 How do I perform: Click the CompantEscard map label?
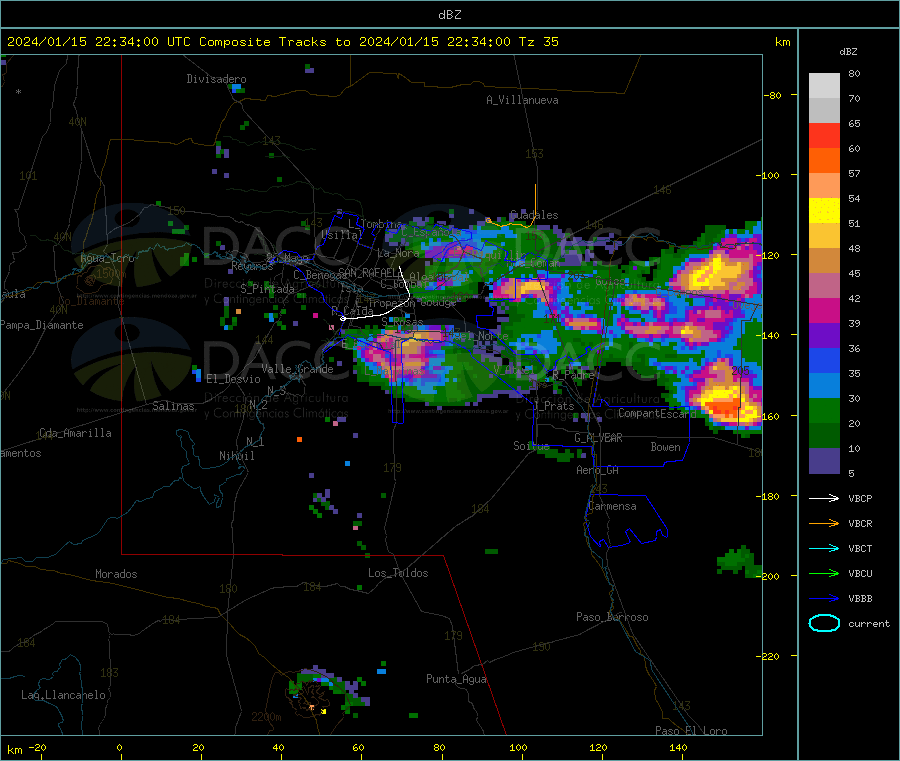pyautogui.click(x=657, y=413)
